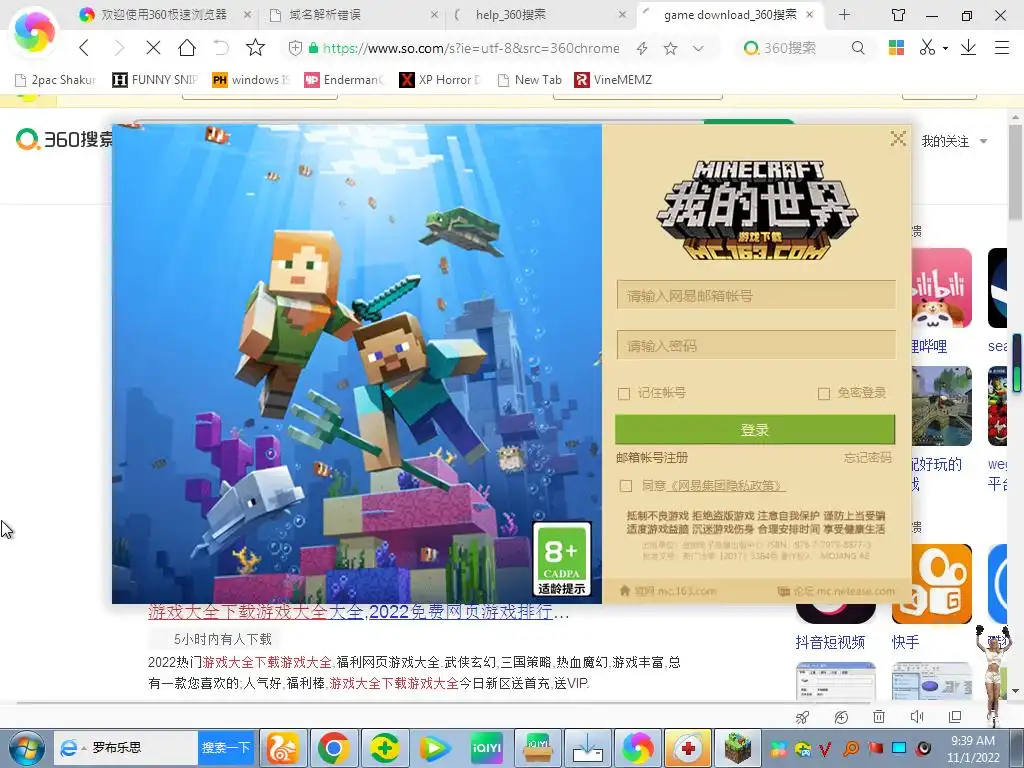The width and height of the screenshot is (1024, 768).
Task: Click the taskbar clock showing 9:39 AM
Action: (973, 749)
